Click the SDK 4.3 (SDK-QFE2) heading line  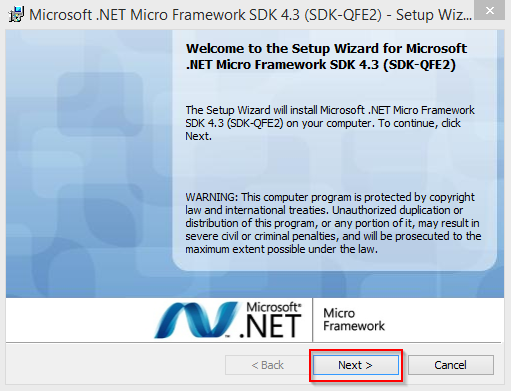click(321, 64)
